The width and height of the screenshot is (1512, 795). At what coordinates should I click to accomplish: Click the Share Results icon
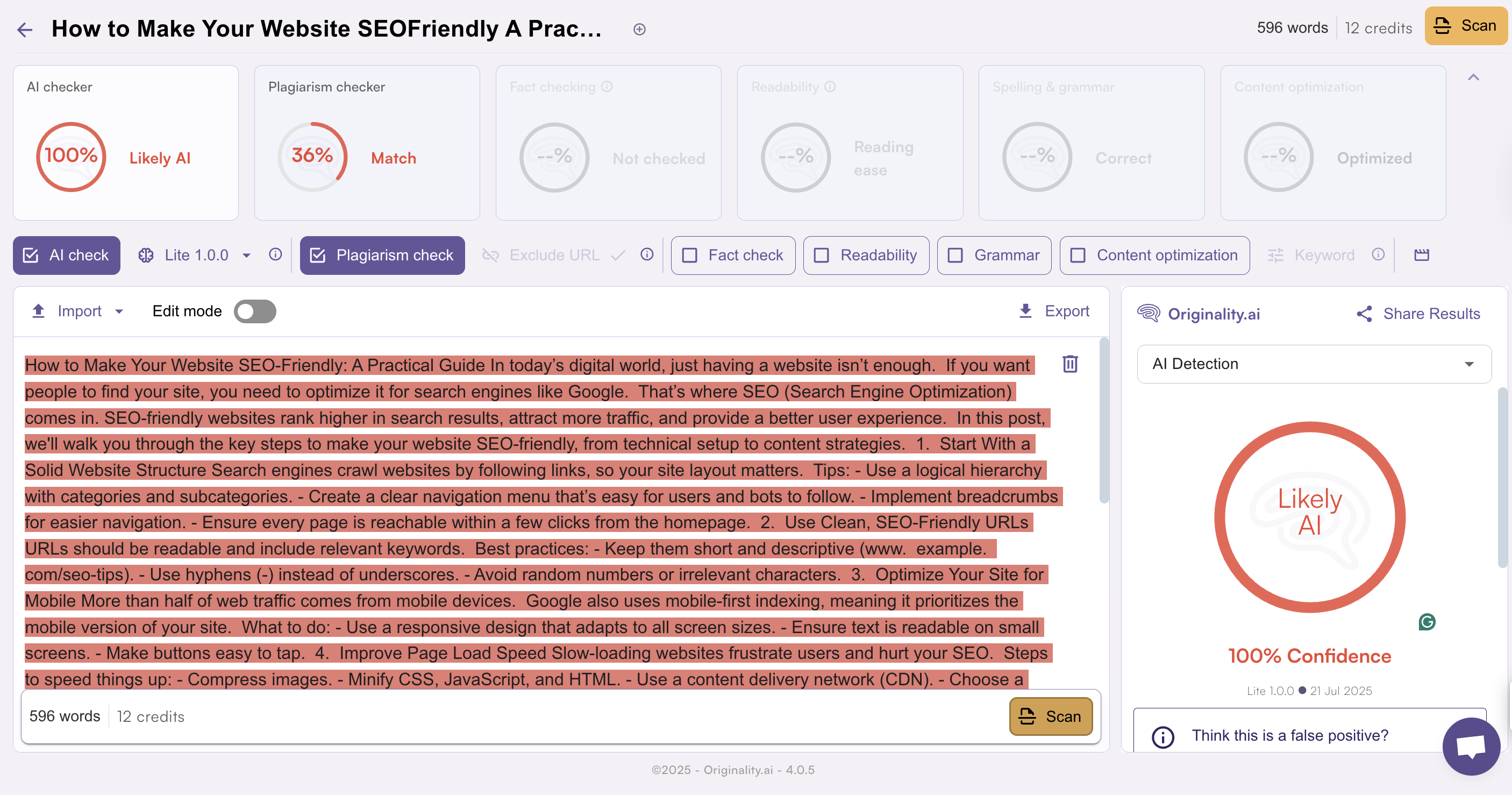coord(1365,314)
